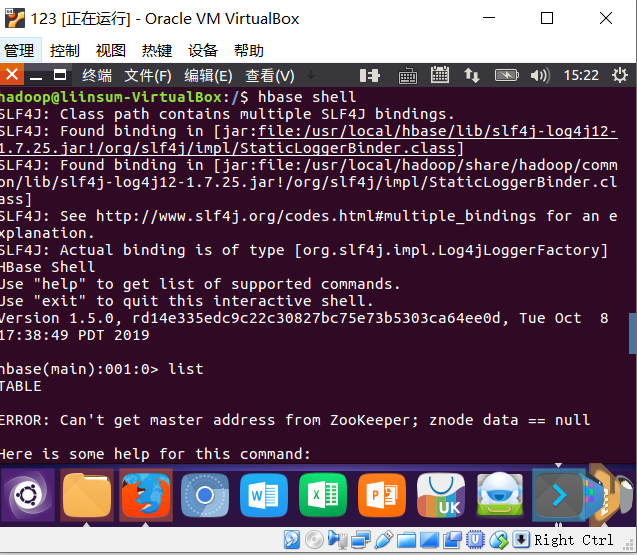Launch the Chromium browser dock icon
637x555 pixels.
(205, 495)
